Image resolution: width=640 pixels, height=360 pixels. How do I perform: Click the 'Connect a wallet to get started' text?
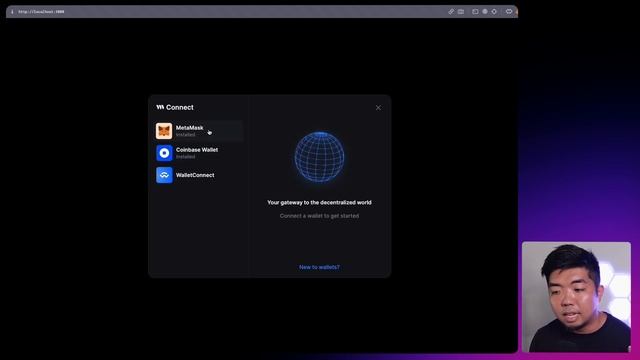(319, 216)
